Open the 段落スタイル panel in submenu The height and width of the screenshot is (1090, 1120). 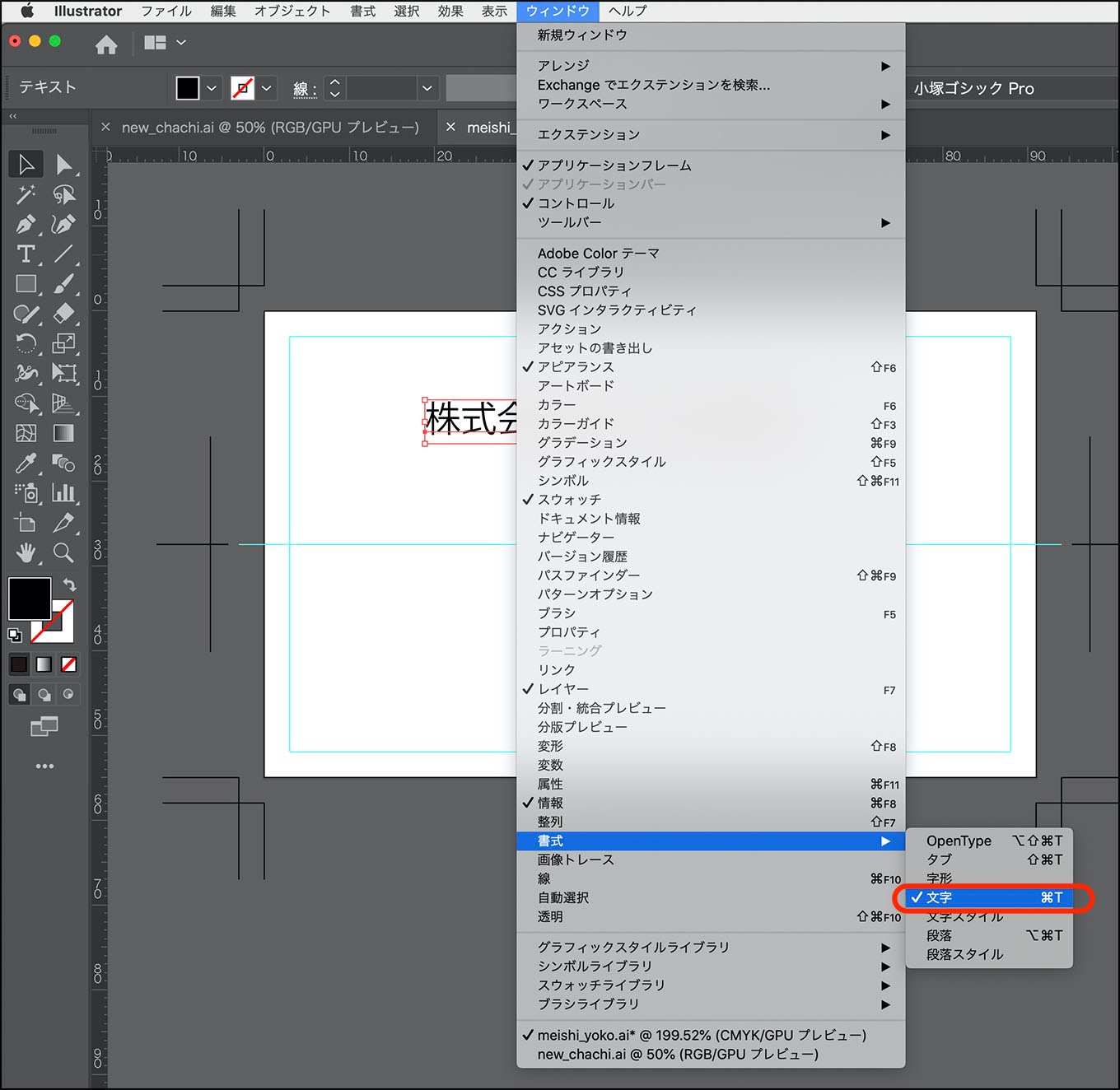click(989, 954)
